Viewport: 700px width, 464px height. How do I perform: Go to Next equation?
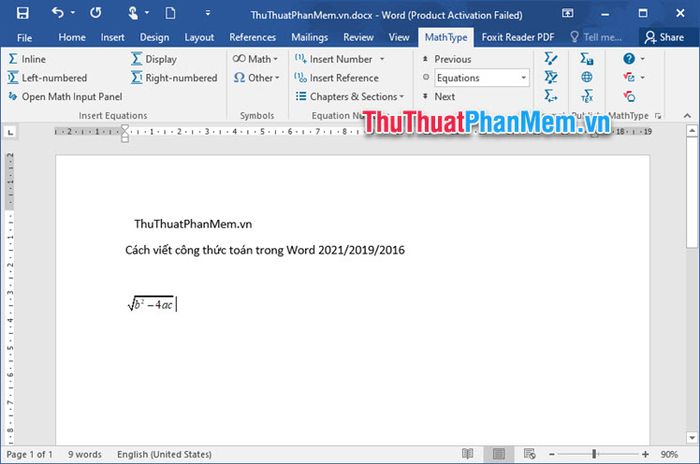(x=438, y=96)
